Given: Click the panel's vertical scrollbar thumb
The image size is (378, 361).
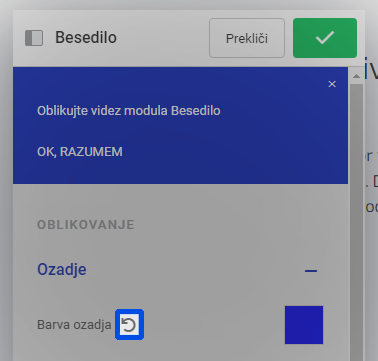Looking at the screenshot, I should tap(356, 220).
